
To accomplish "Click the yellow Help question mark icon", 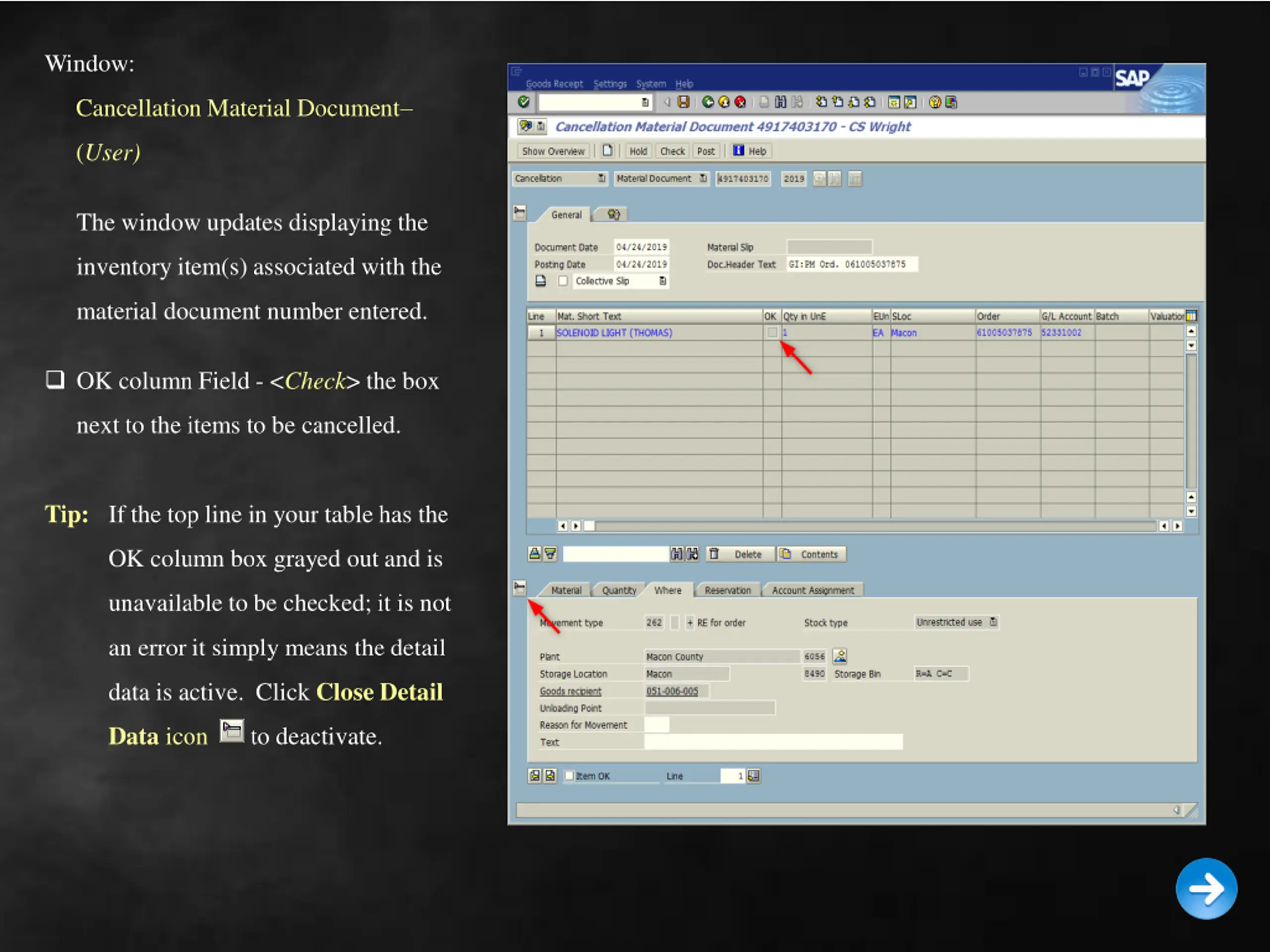I will [935, 102].
